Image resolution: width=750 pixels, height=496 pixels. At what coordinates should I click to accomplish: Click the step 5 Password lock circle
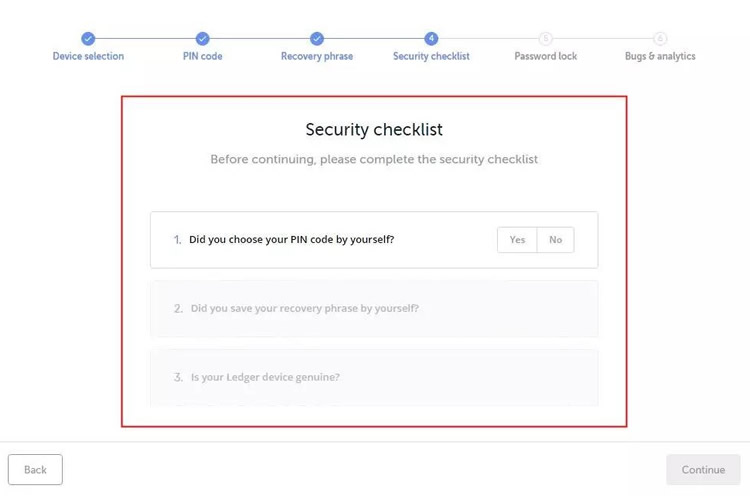545,39
